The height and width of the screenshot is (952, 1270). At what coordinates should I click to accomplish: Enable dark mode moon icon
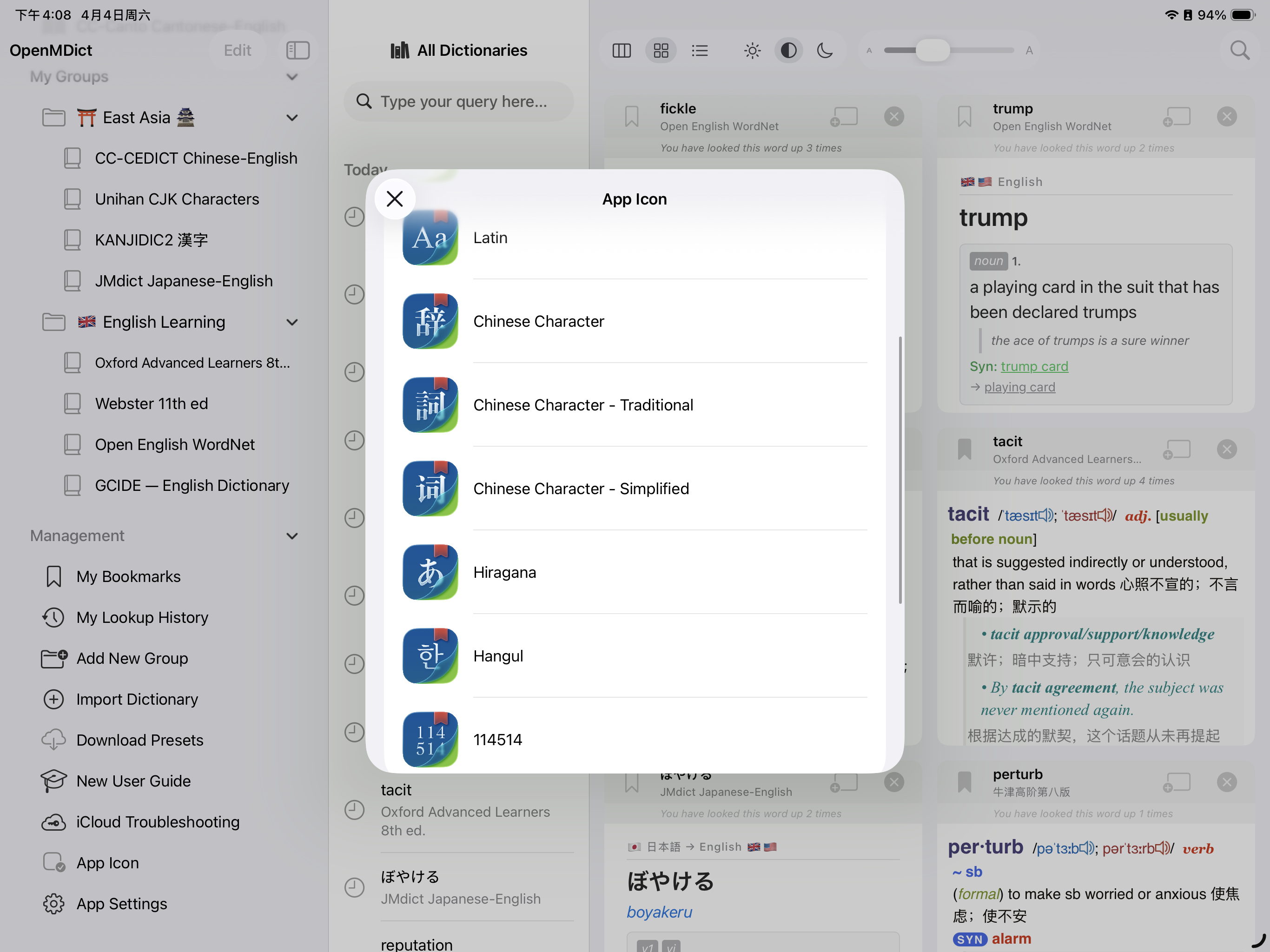click(x=825, y=51)
